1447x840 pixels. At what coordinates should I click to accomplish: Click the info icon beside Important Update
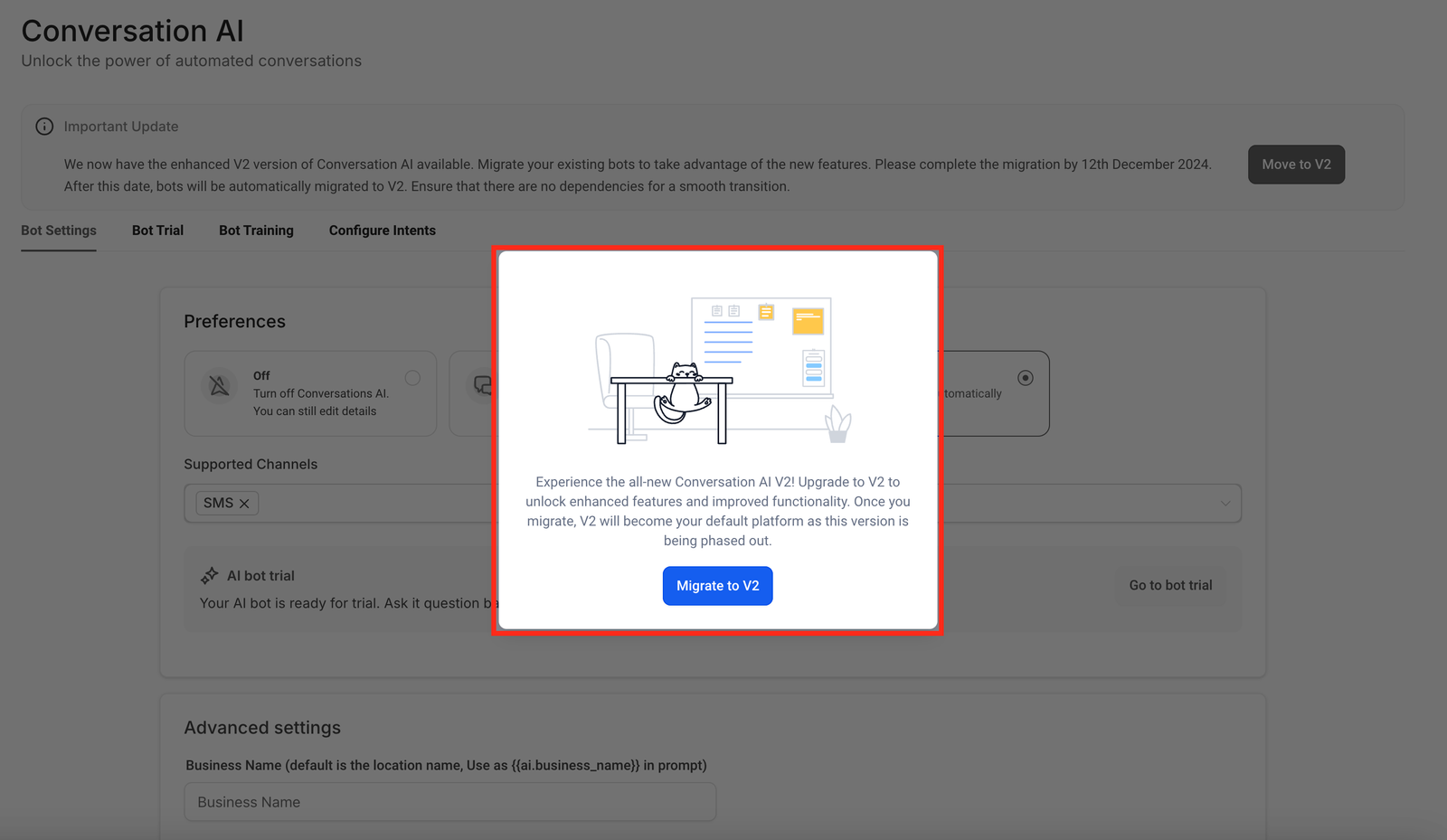(x=44, y=127)
